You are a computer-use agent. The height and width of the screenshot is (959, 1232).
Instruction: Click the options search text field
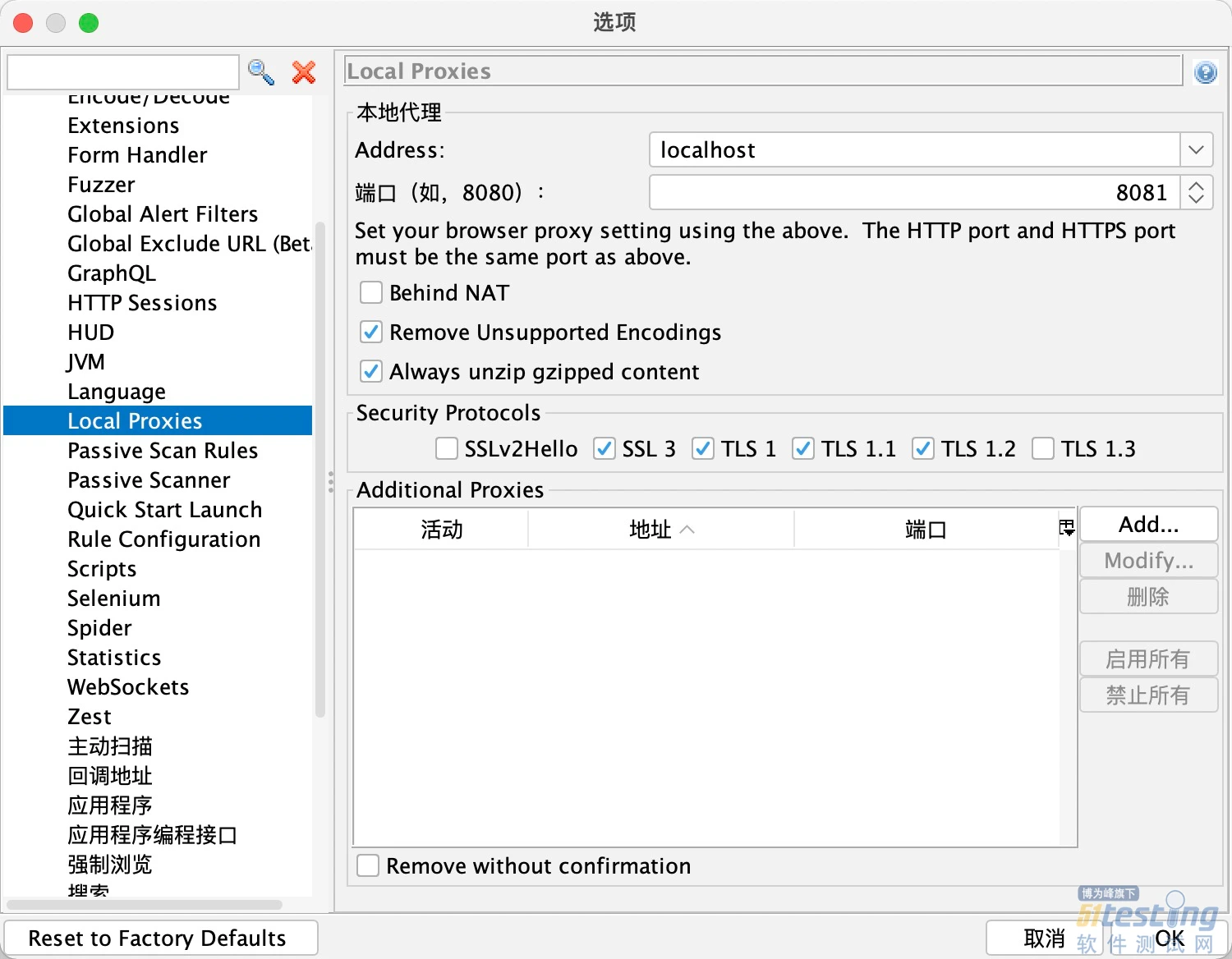click(123, 72)
